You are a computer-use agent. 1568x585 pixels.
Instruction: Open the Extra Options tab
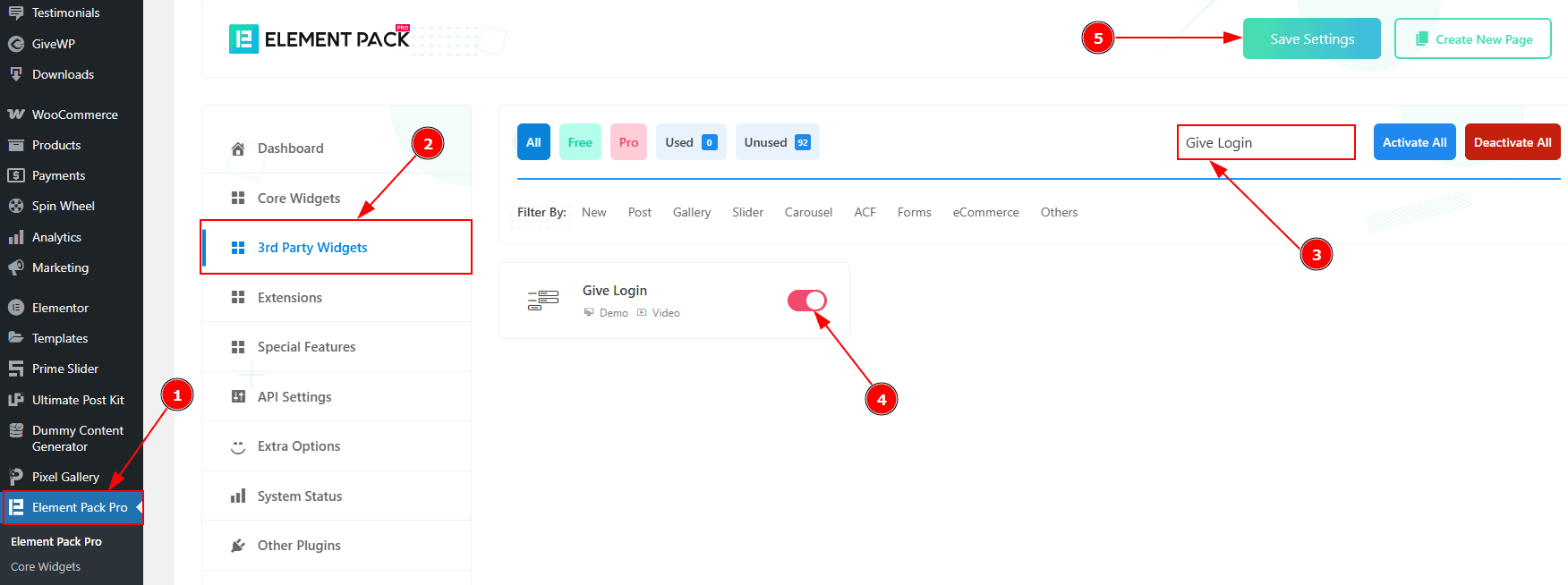337,446
